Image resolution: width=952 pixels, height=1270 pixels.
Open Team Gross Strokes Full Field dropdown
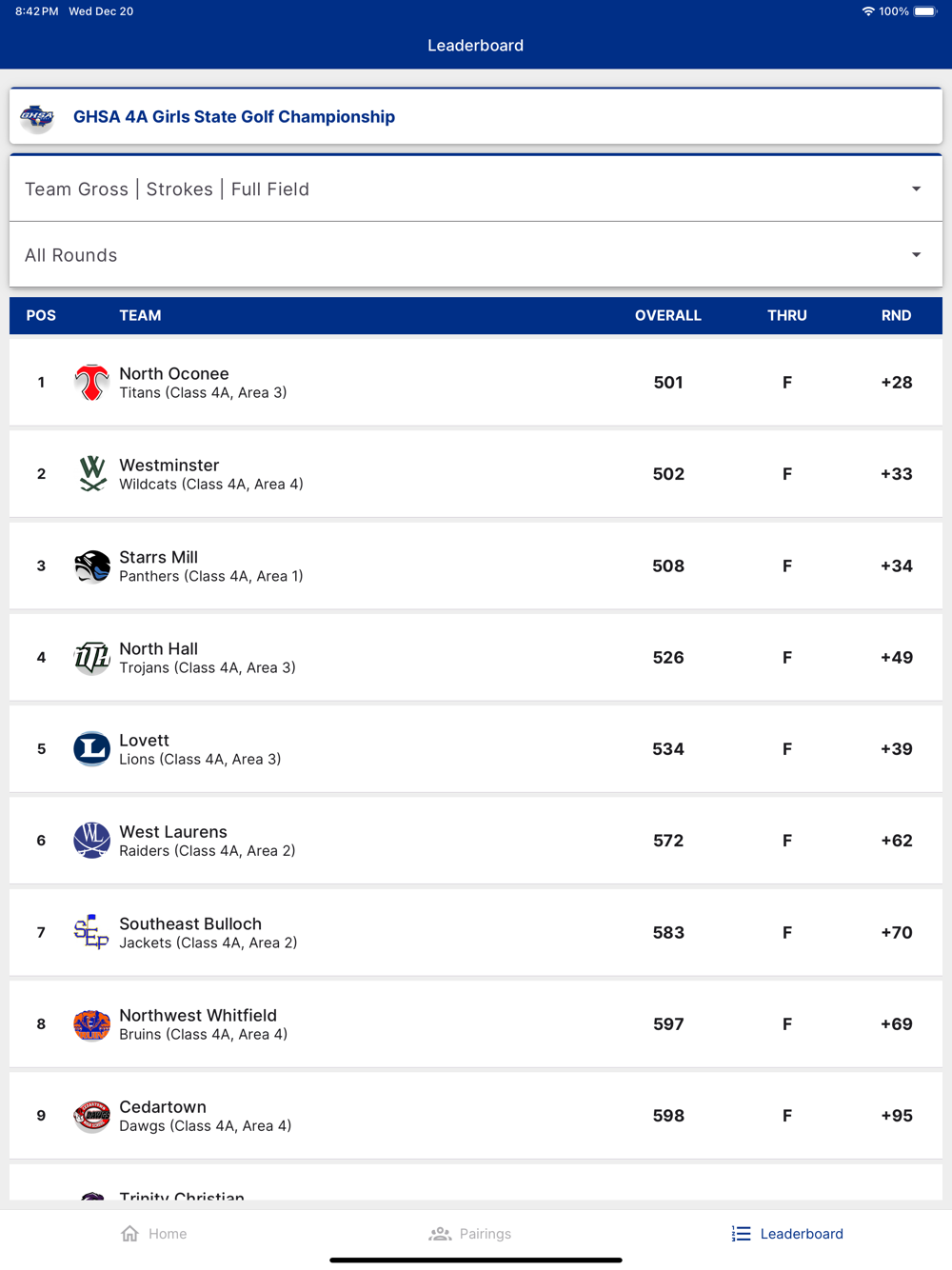click(474, 189)
